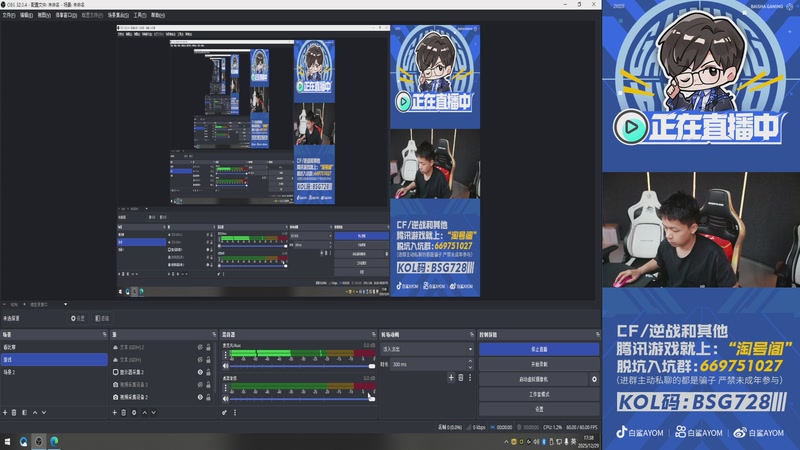This screenshot has width=800, height=450.
Task: Open advanced audio properties in the mixer footer
Action: [x=224, y=412]
